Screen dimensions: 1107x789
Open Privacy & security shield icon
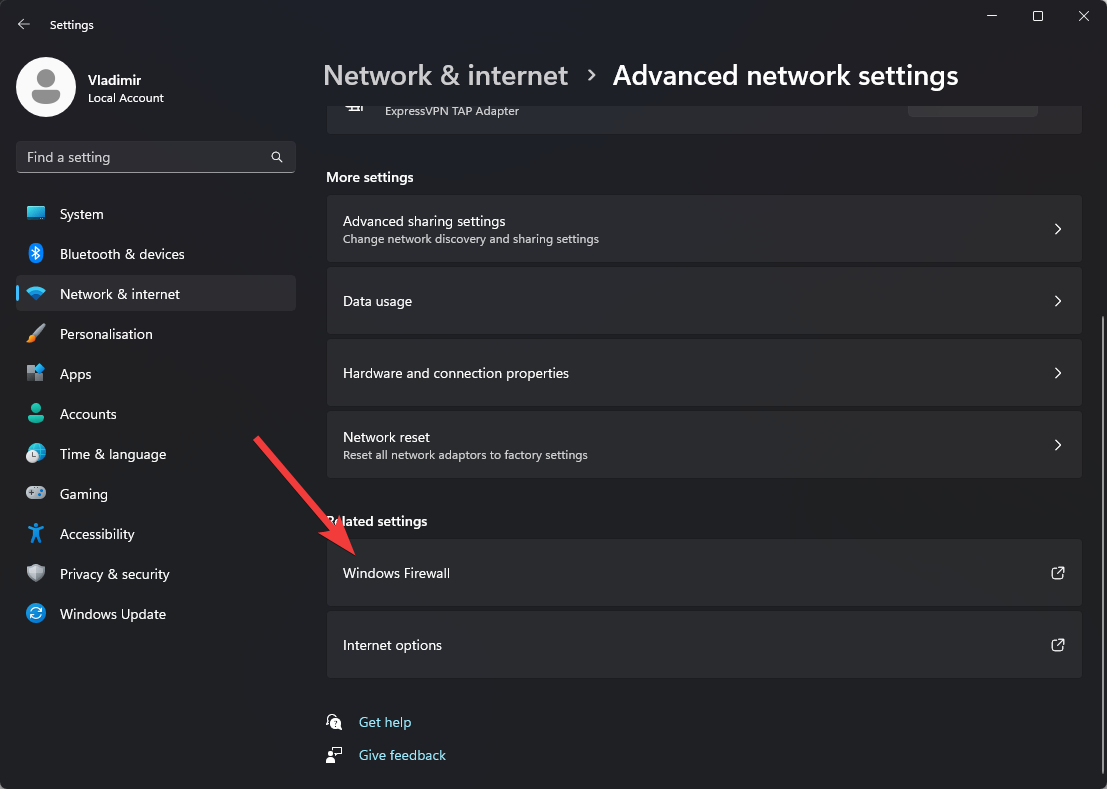click(36, 574)
